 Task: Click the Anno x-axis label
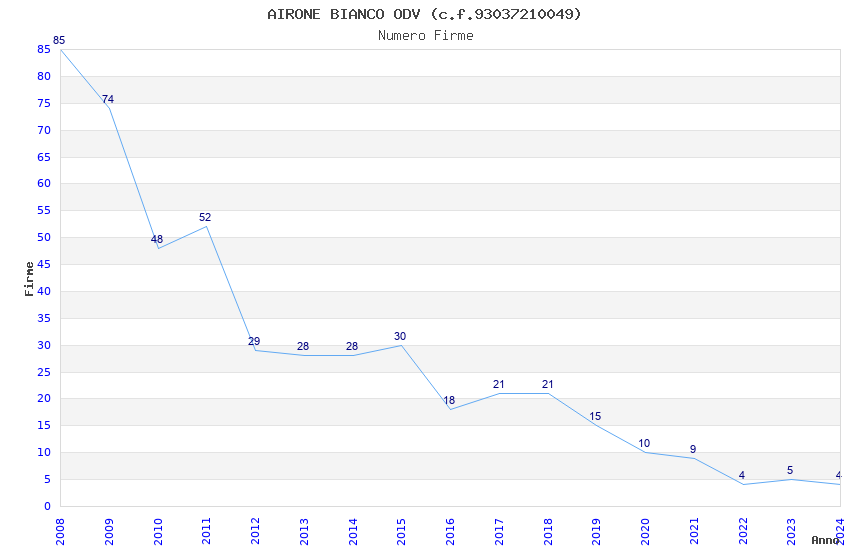825,540
